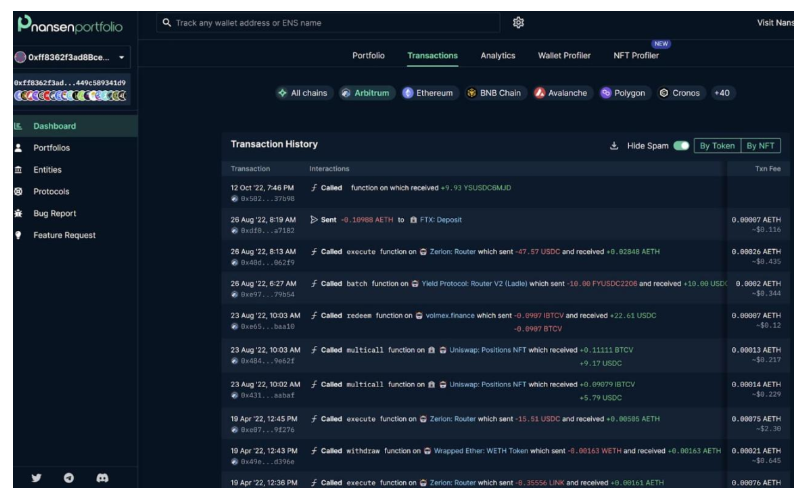Screen dimensions: 812x491
Task: Open the Wallet Profiler tab
Action: [x=564, y=55]
